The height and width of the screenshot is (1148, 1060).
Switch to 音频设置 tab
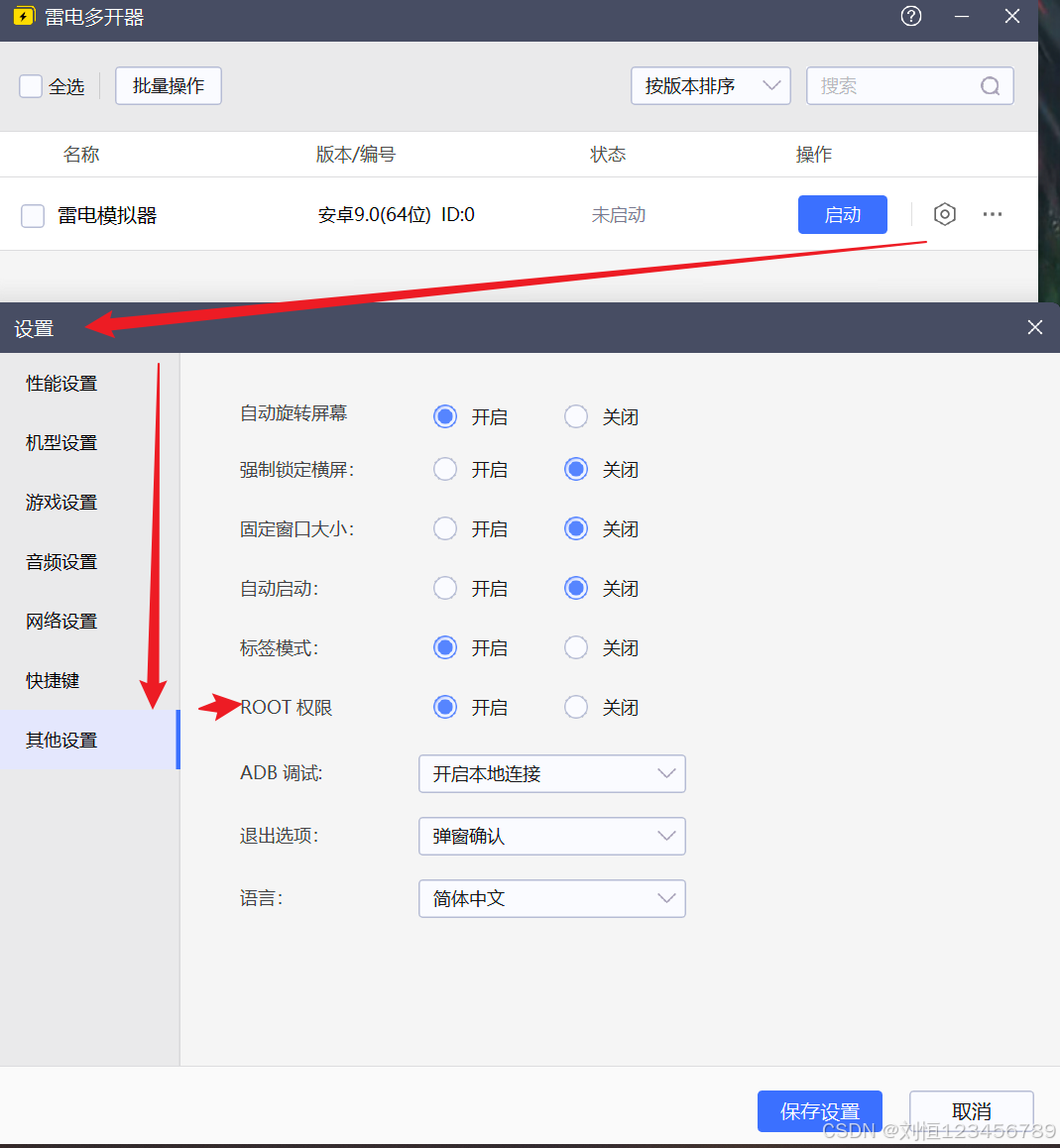pyautogui.click(x=89, y=561)
